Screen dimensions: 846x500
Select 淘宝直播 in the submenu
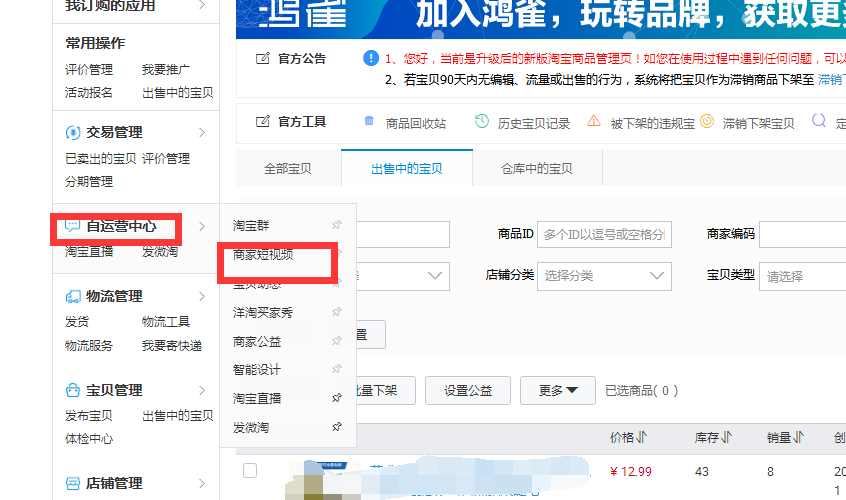tap(257, 399)
